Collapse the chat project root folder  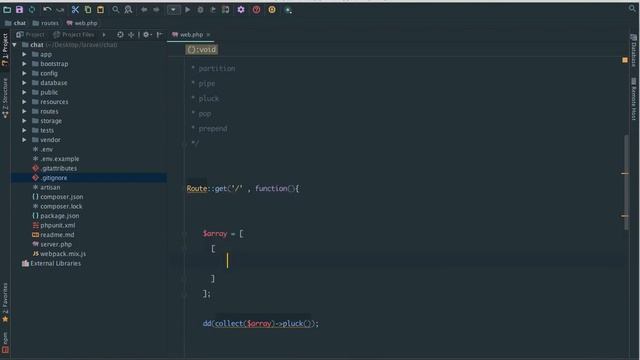pyautogui.click(x=15, y=45)
